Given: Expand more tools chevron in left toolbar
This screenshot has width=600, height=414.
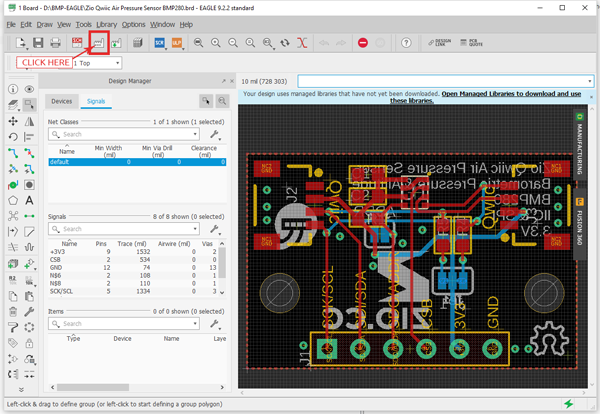Looking at the screenshot, I should [21, 390].
